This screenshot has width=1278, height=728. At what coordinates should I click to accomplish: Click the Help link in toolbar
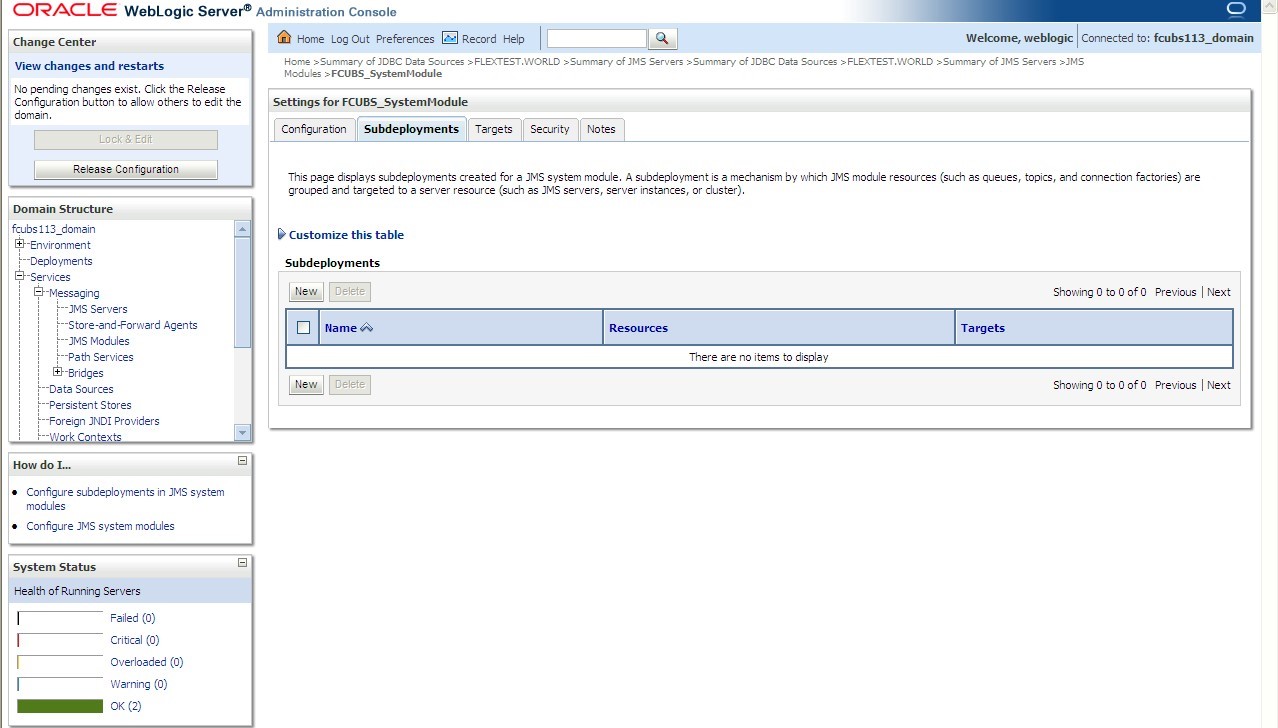pos(514,39)
